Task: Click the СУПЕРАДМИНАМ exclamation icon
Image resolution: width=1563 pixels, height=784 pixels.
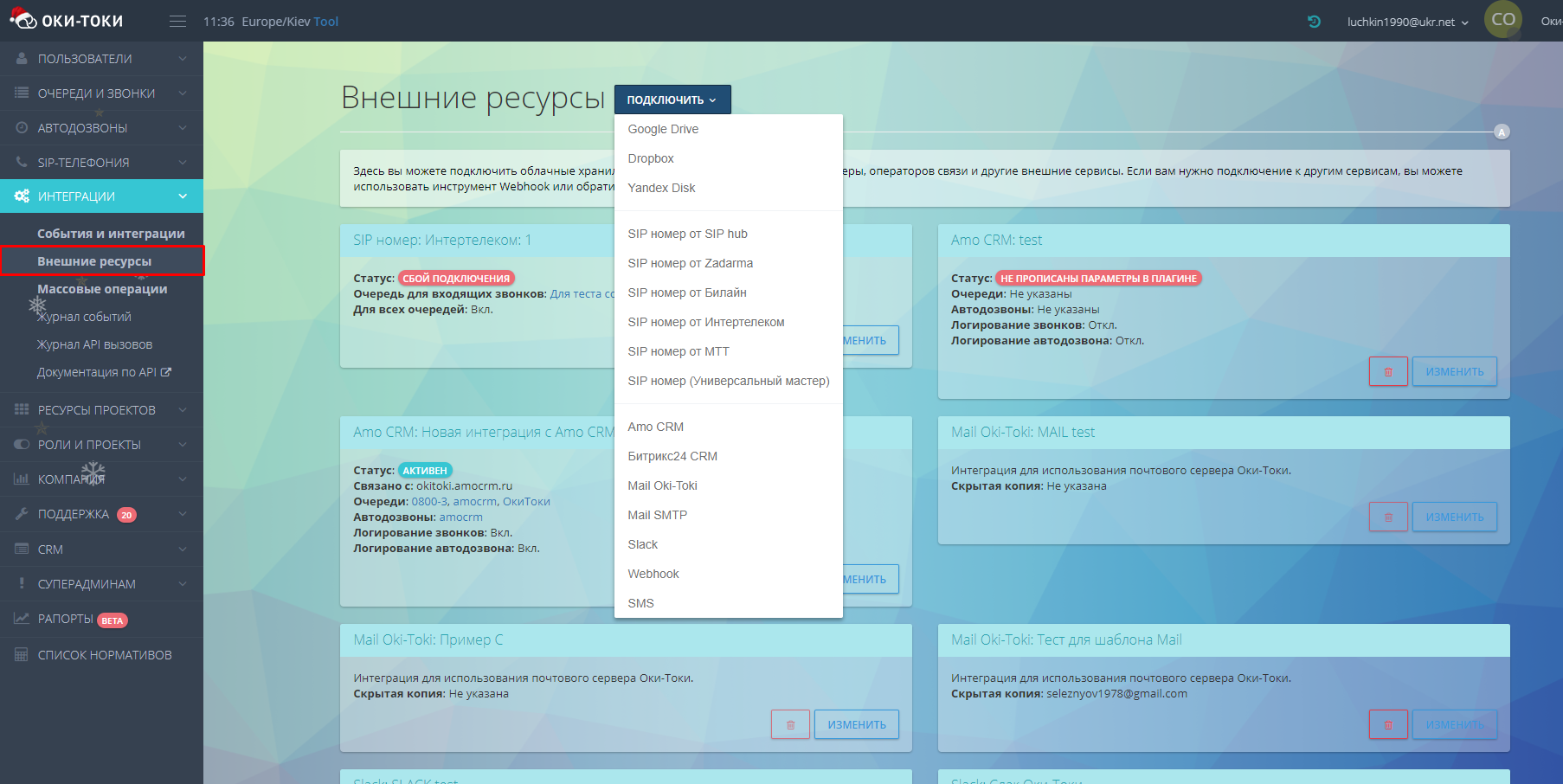Action: tap(22, 584)
